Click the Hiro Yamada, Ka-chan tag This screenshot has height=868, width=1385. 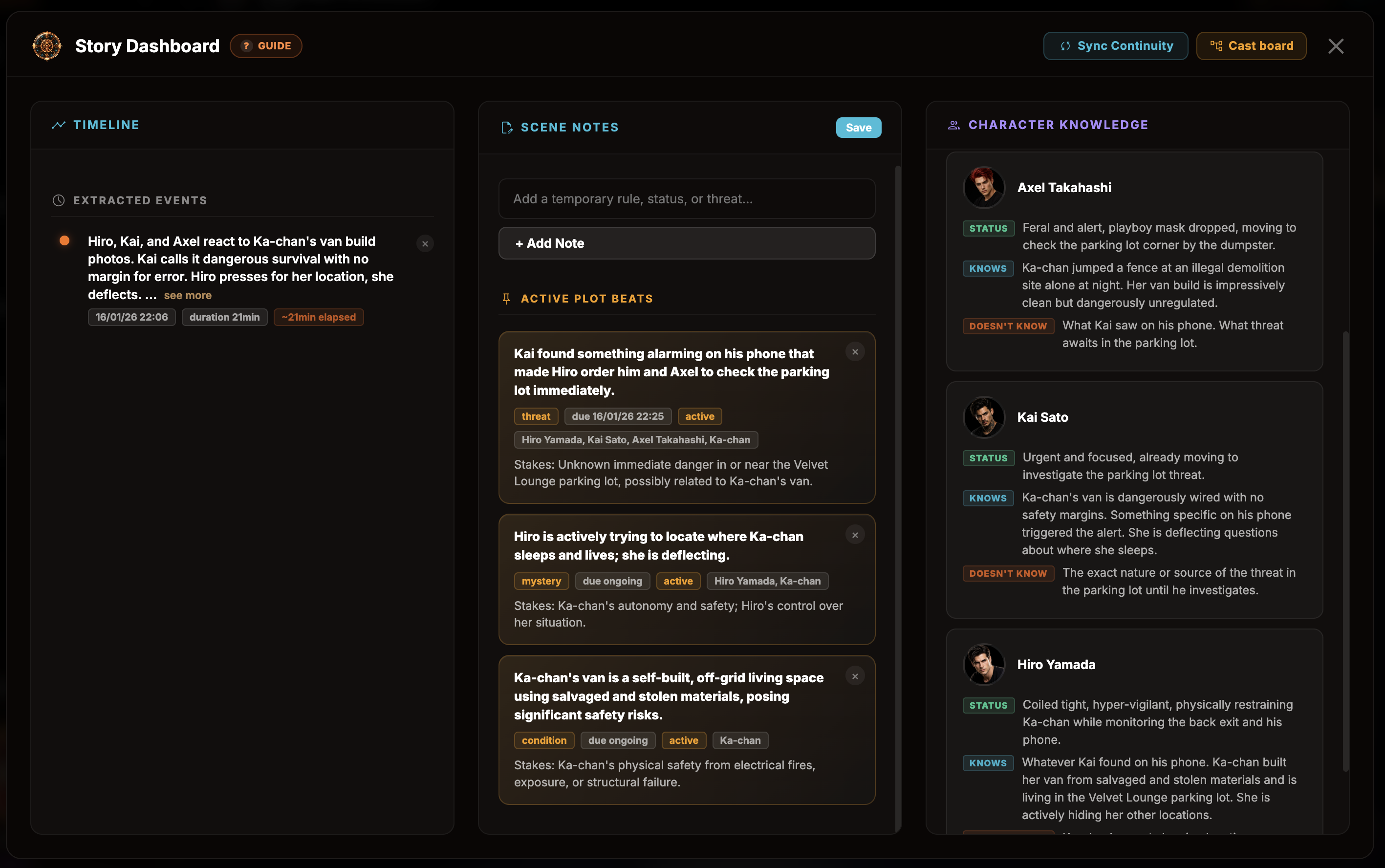coord(767,581)
